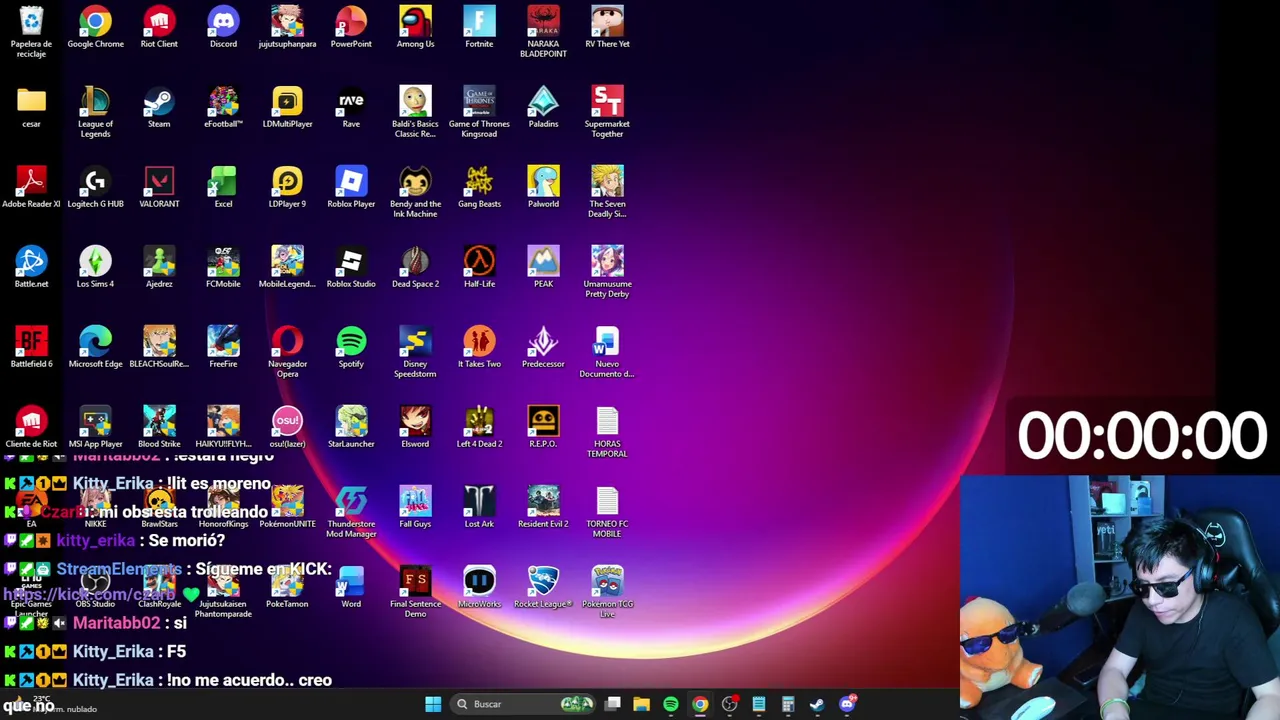Open Bendy and the Ink Machine
Viewport: 1280px width, 720px height.
(415, 192)
